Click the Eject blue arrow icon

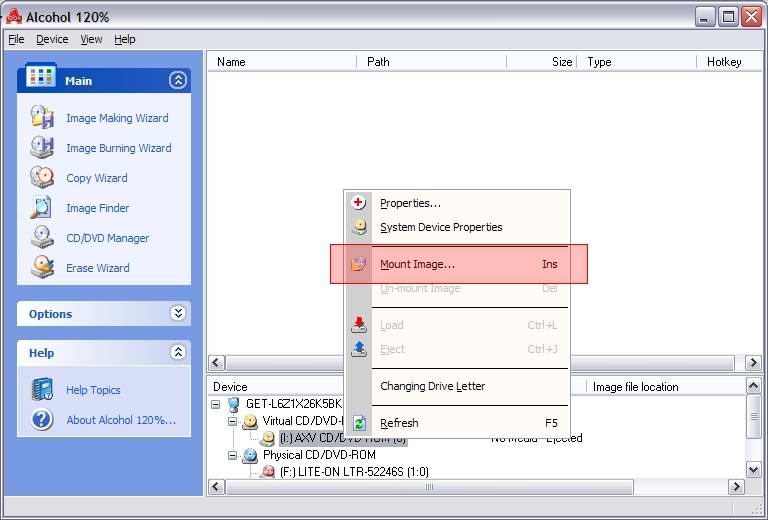359,349
